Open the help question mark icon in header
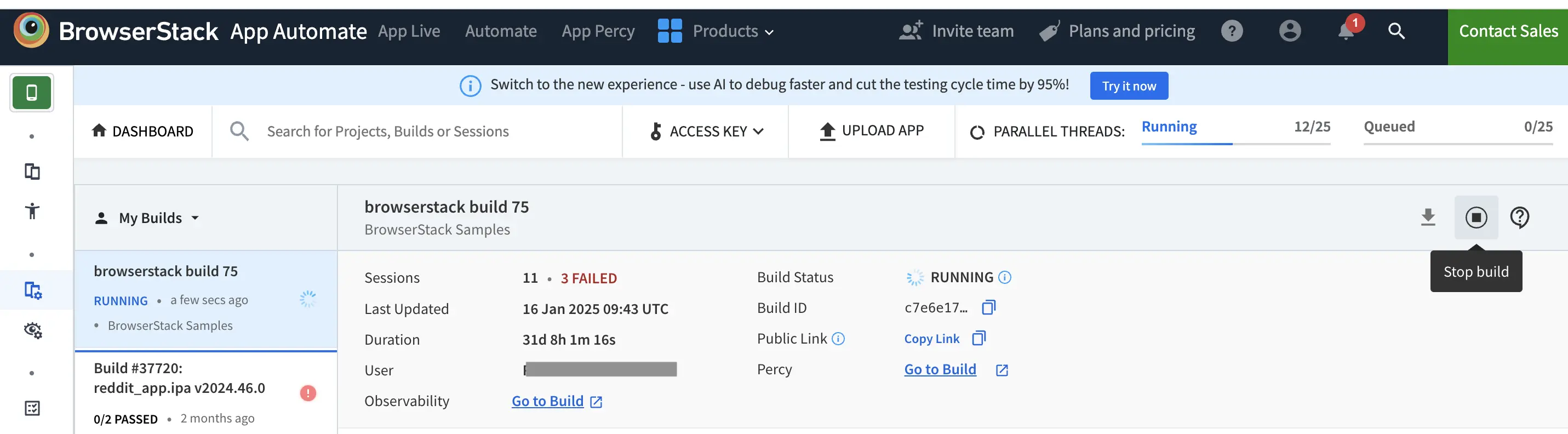This screenshot has height=434, width=1568. click(x=1232, y=31)
